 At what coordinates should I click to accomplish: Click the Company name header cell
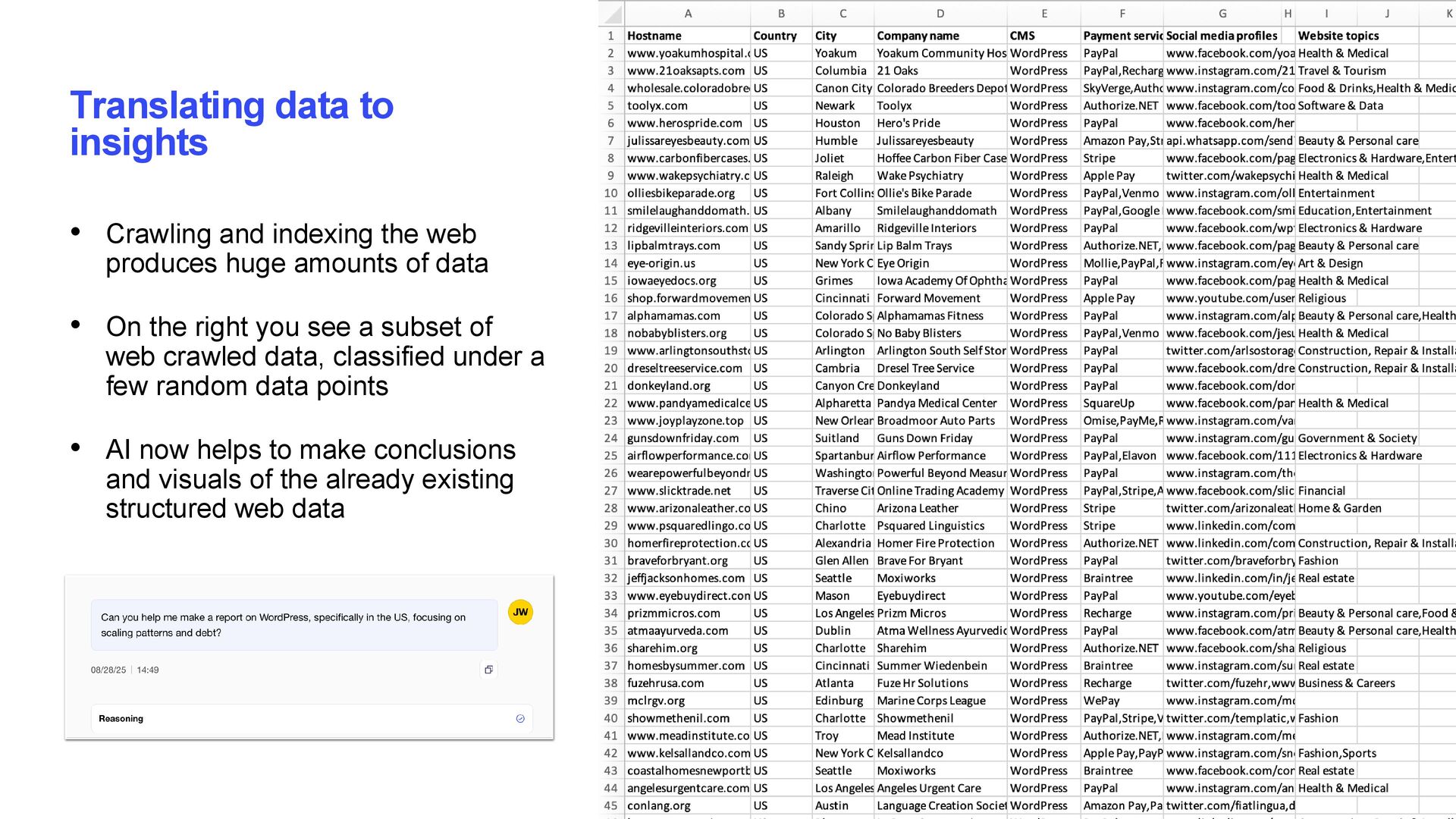tap(918, 36)
